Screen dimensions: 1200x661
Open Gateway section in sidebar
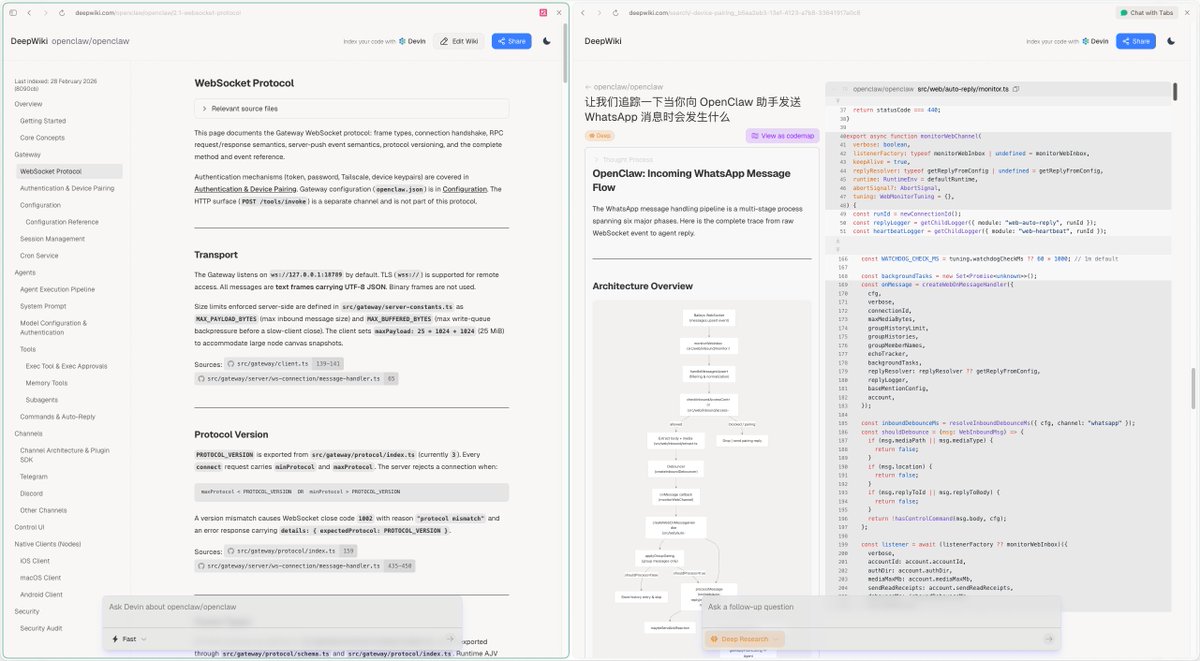point(28,155)
